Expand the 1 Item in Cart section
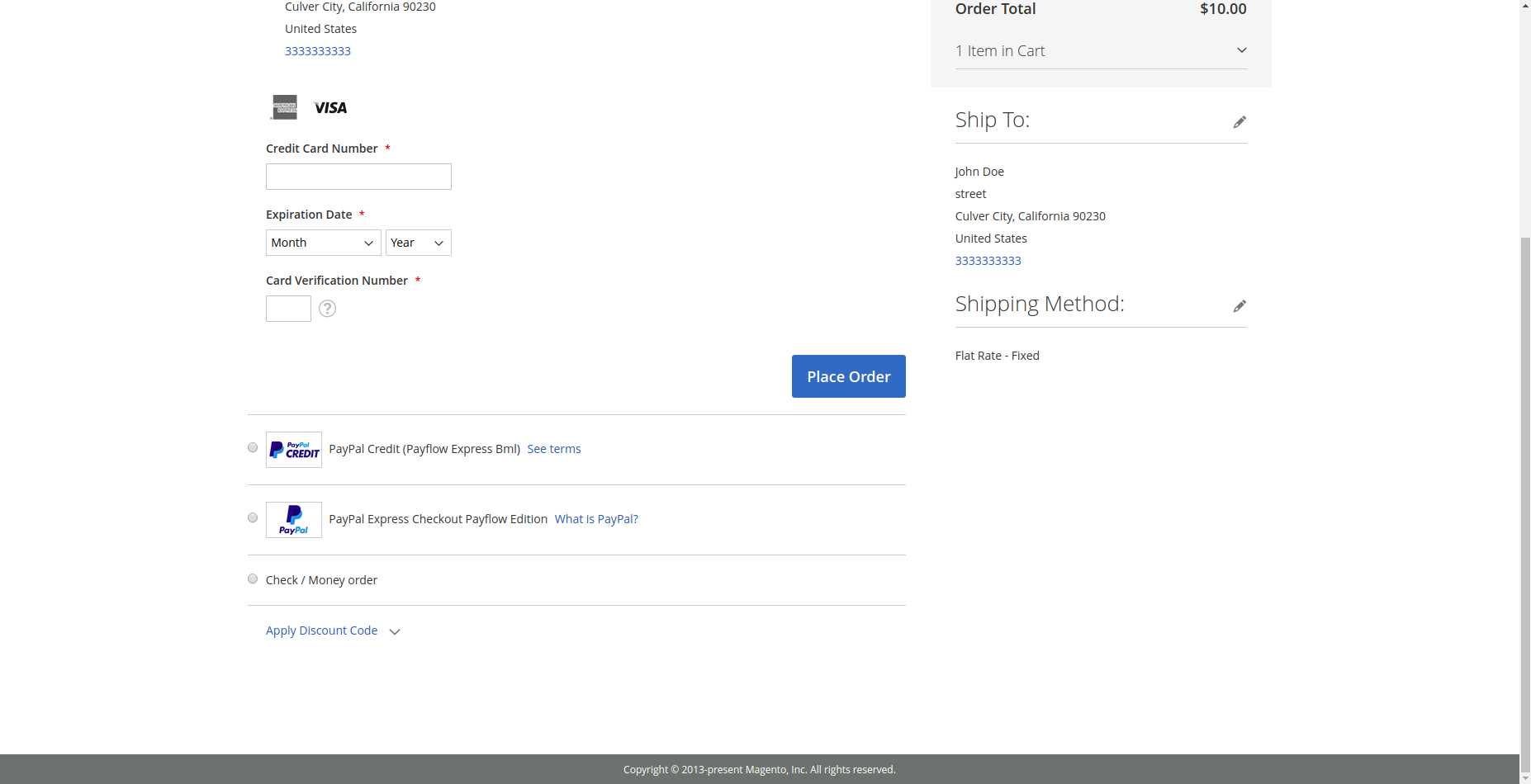 click(1101, 51)
